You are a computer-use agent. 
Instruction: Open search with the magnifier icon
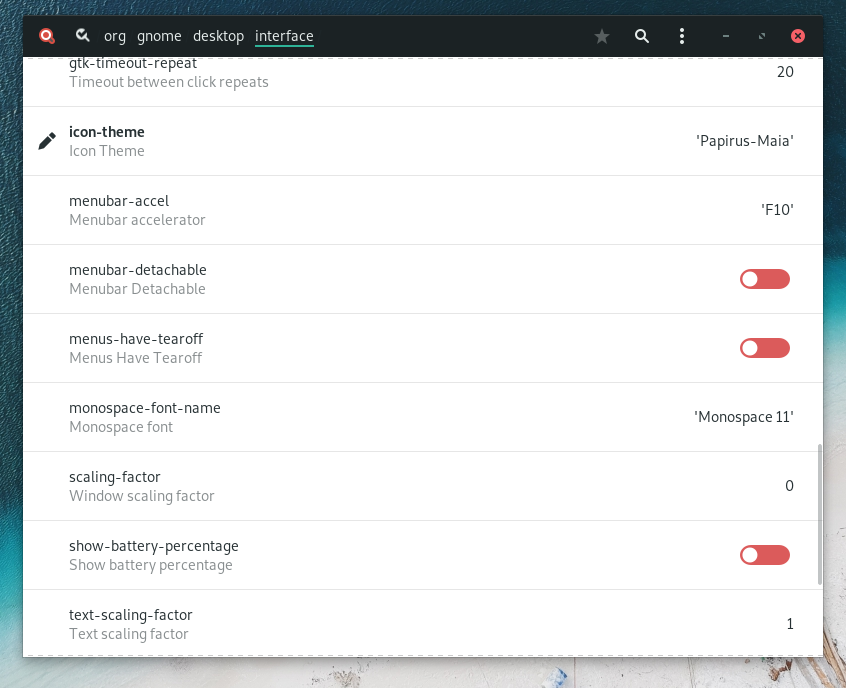[x=642, y=36]
